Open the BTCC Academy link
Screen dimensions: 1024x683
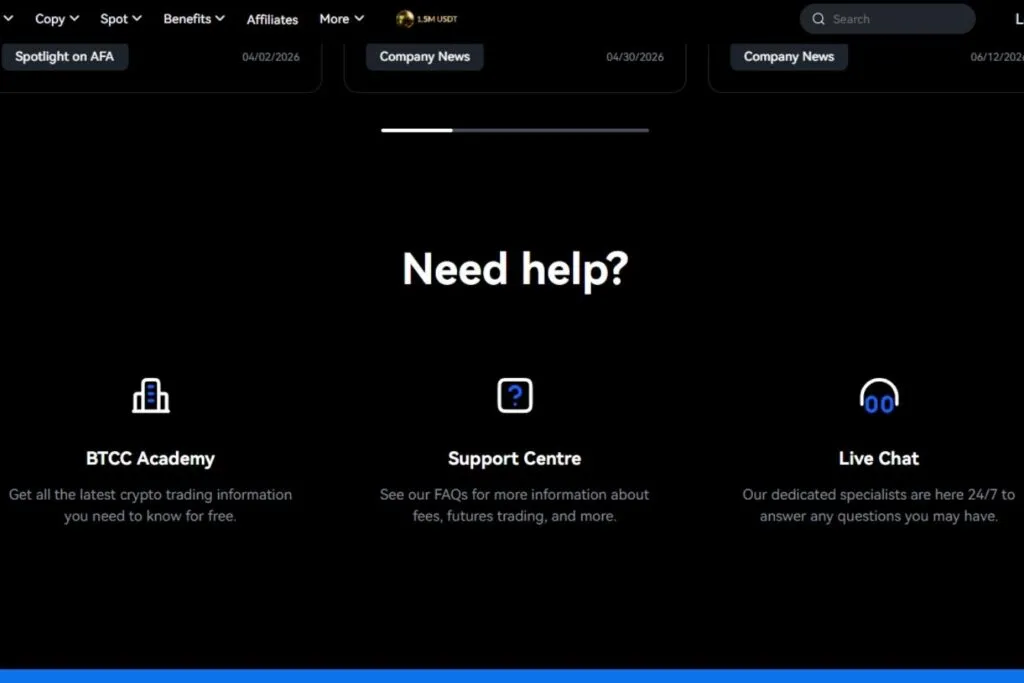[x=150, y=458]
